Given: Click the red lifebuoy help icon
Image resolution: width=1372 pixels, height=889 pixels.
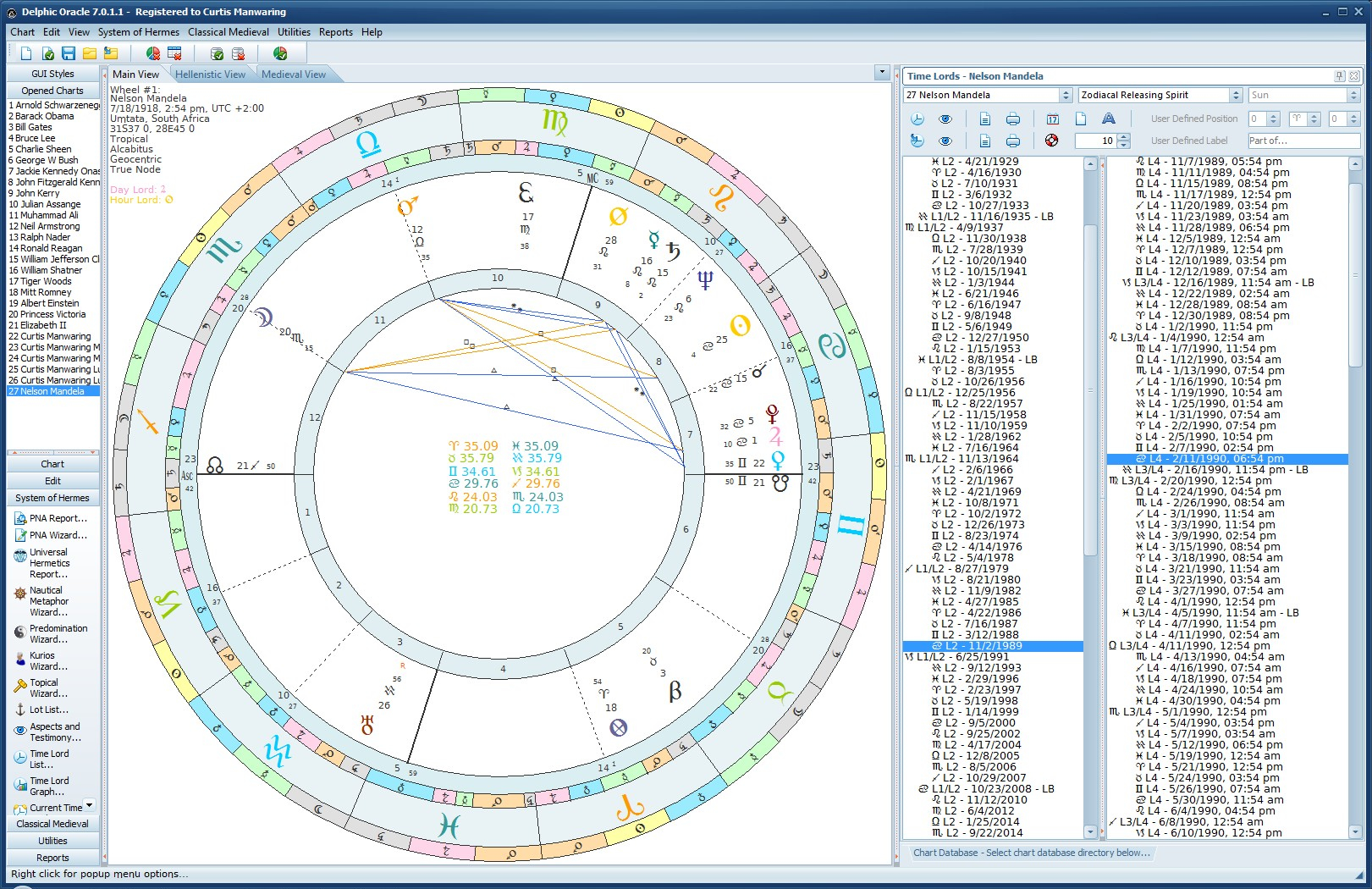Looking at the screenshot, I should [x=1052, y=141].
